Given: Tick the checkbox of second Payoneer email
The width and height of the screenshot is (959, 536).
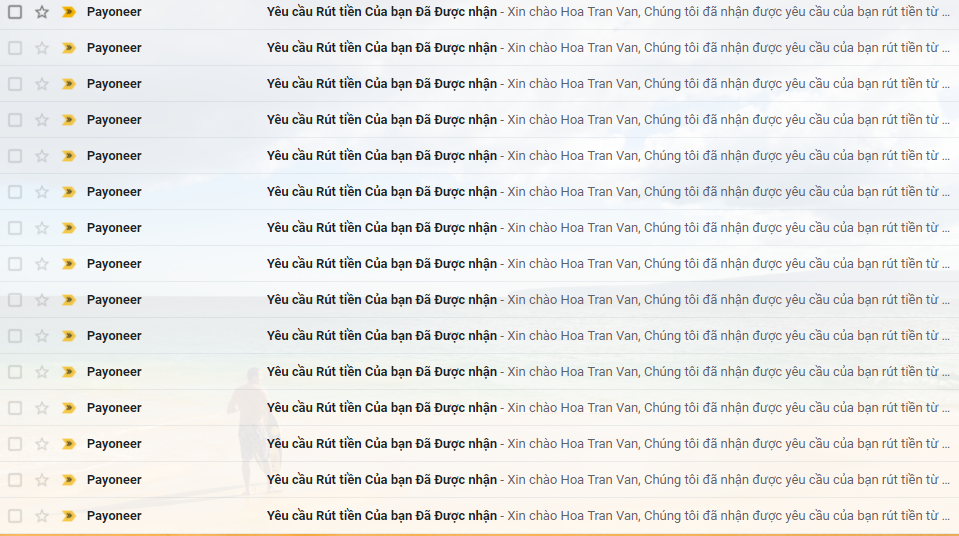Looking at the screenshot, I should [15, 48].
